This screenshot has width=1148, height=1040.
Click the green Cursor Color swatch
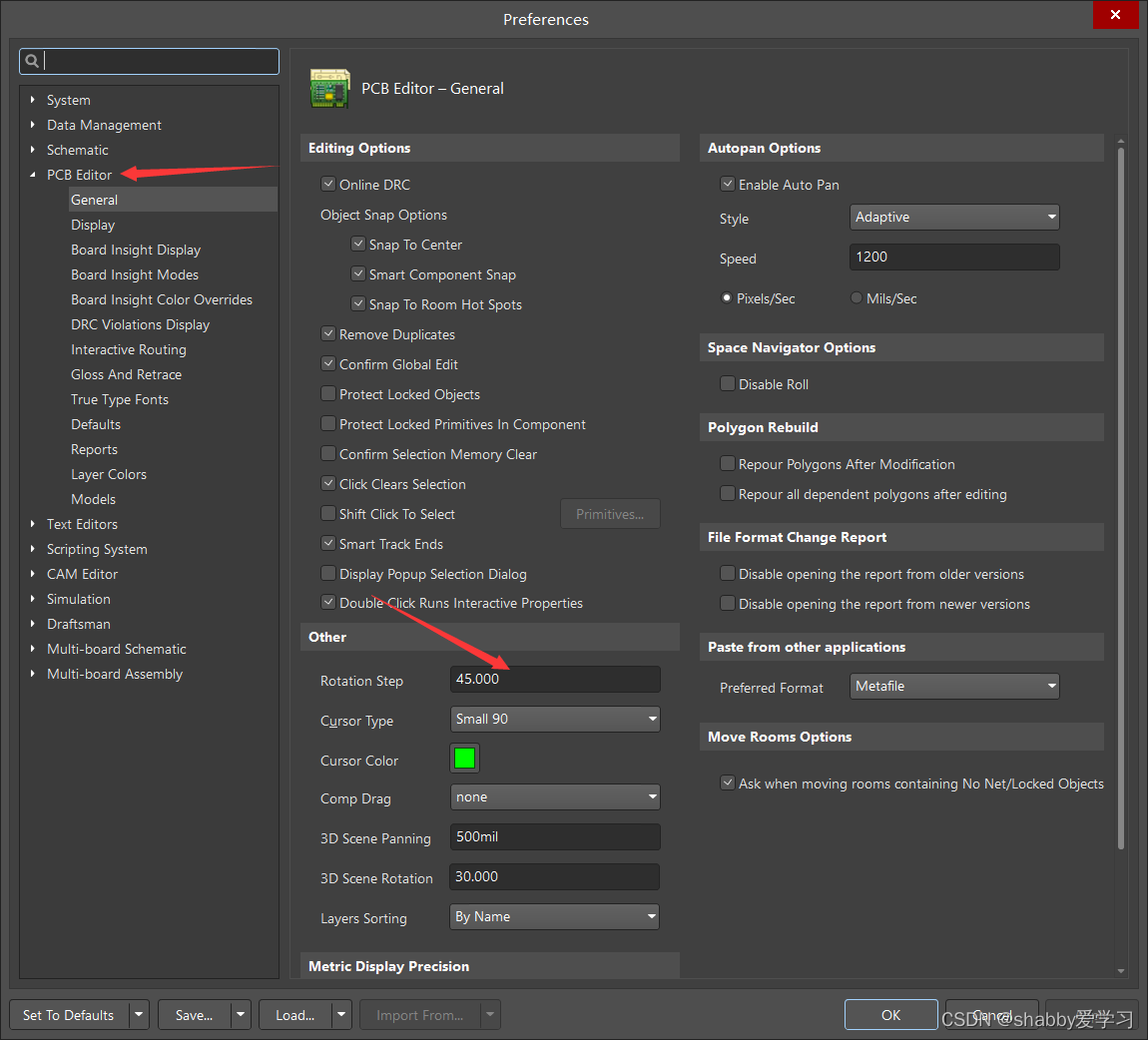point(464,758)
